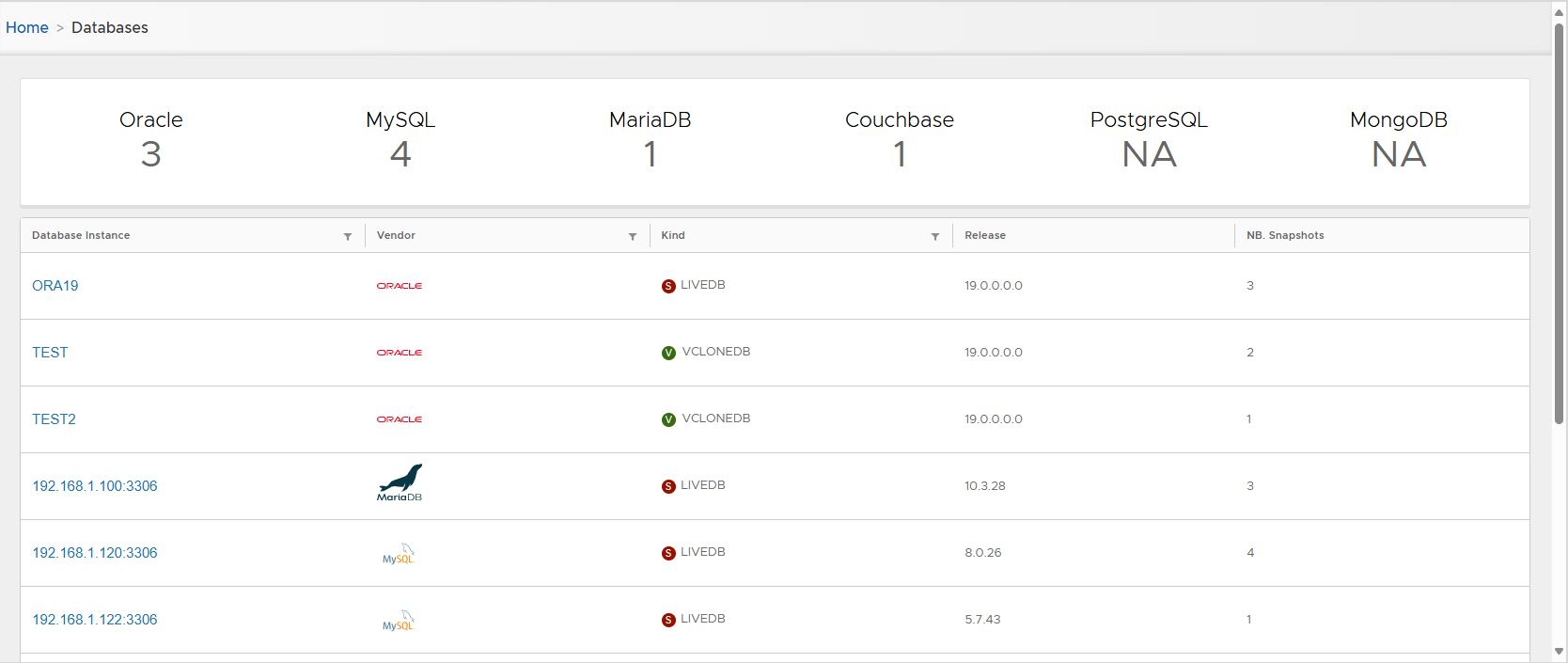Viewport: 1568px width, 663px height.
Task: Click the red LIVEDB badge for ORA19
Action: point(668,286)
